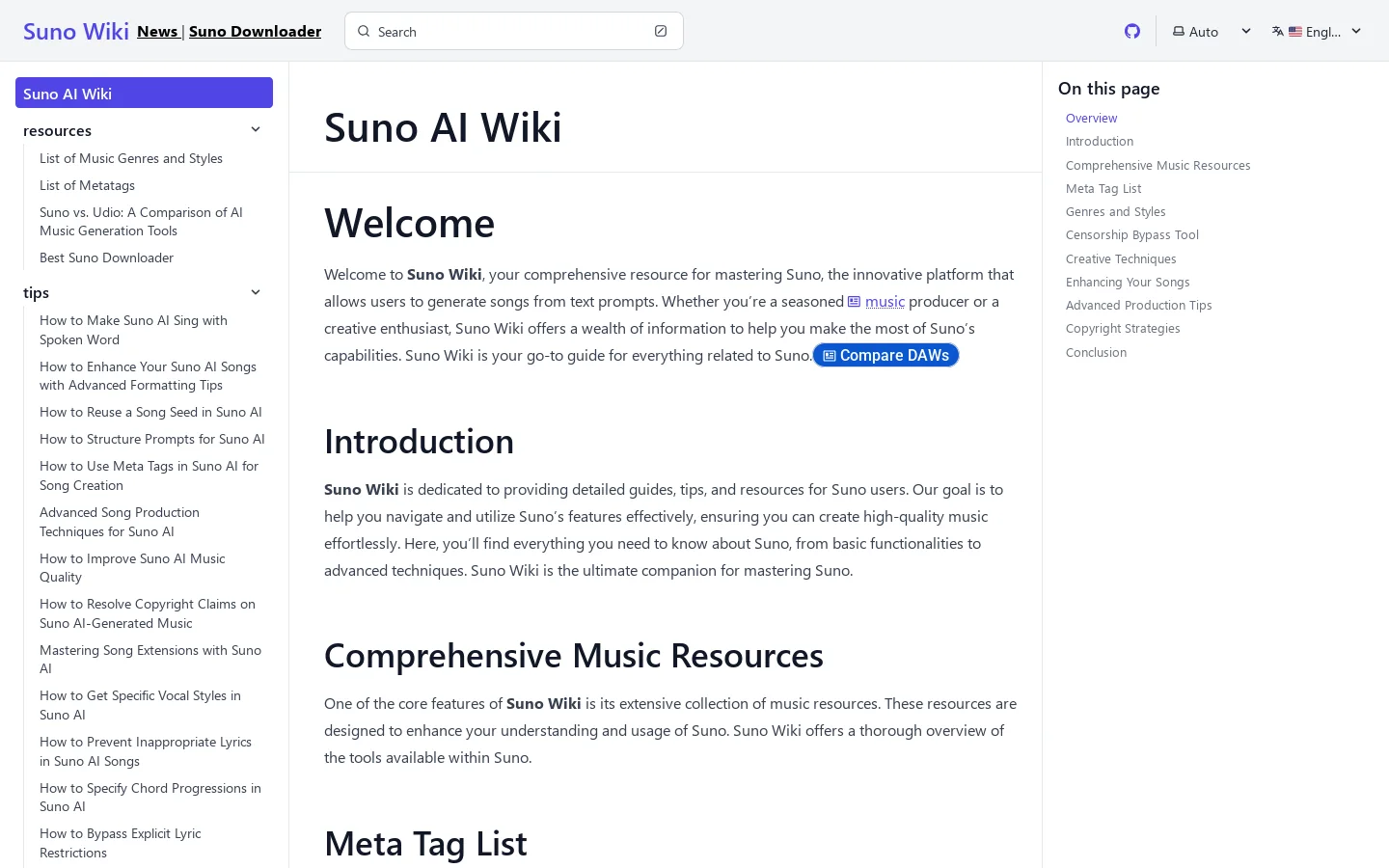This screenshot has height=868, width=1389.
Task: Open How to Improve Suno AI Music Quality
Action: point(132,568)
